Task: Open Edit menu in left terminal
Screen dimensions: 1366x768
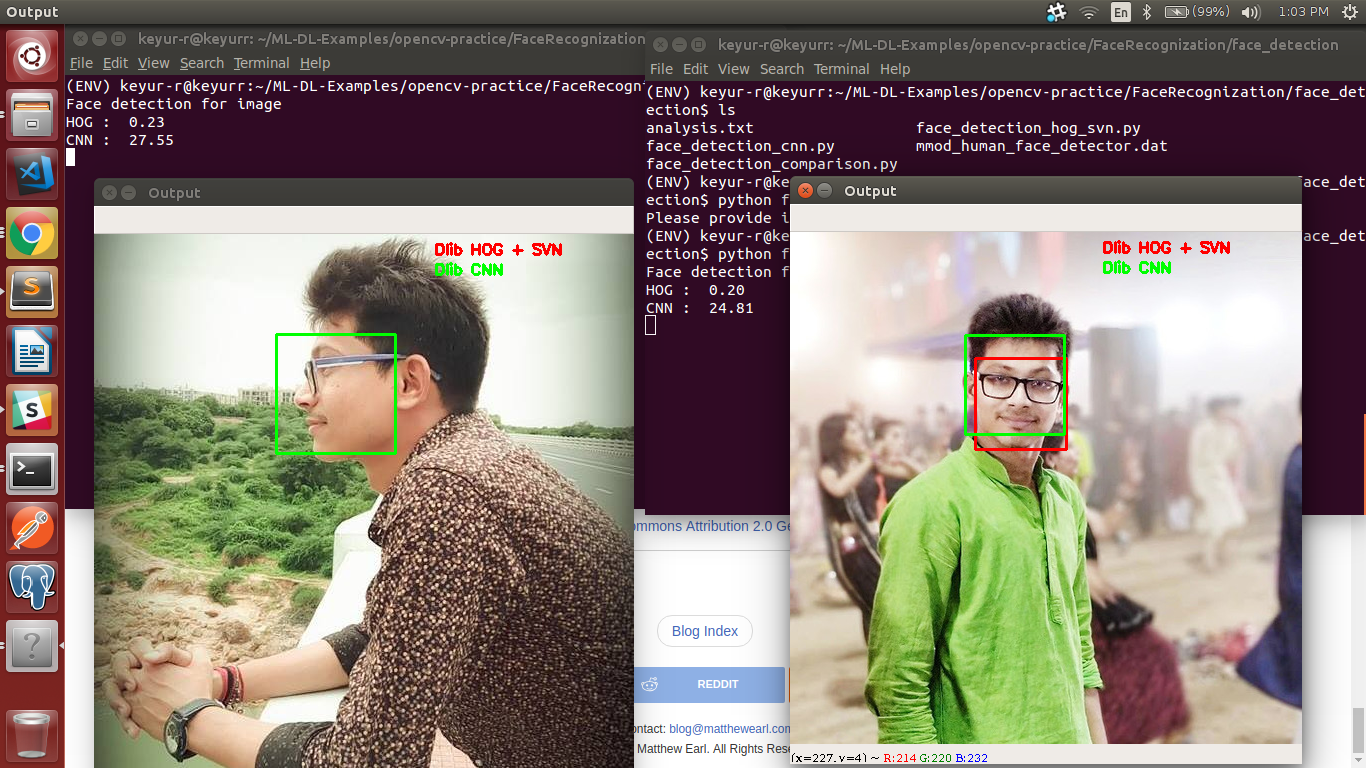Action: (116, 63)
